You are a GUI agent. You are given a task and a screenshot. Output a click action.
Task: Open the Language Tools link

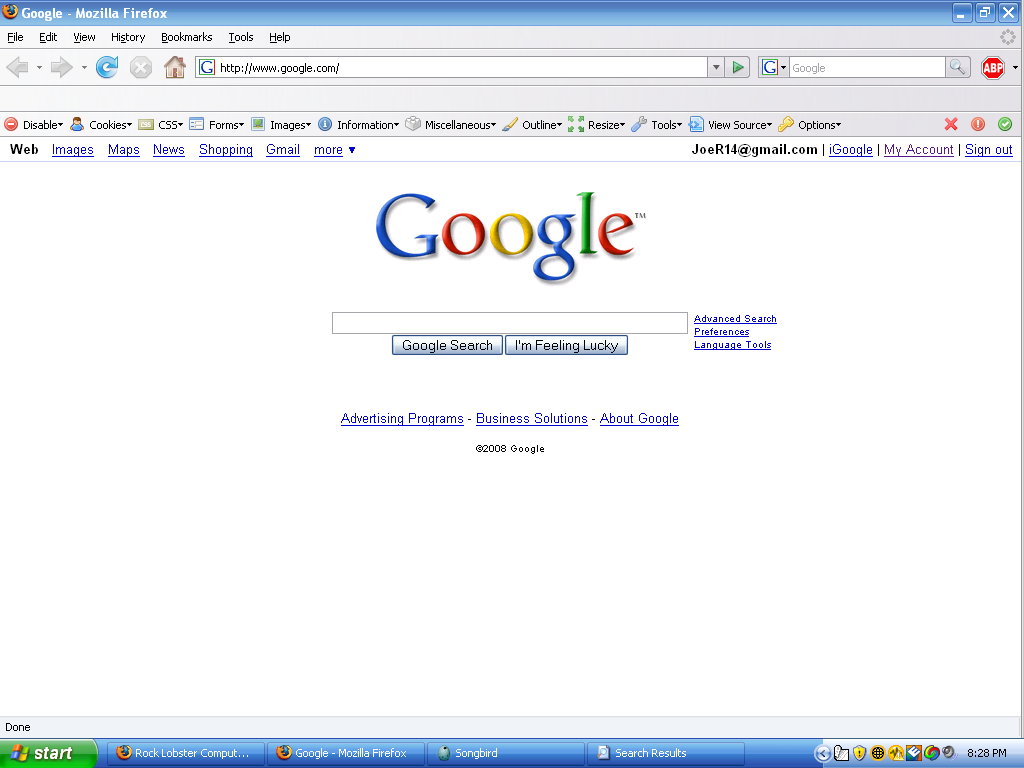point(732,345)
